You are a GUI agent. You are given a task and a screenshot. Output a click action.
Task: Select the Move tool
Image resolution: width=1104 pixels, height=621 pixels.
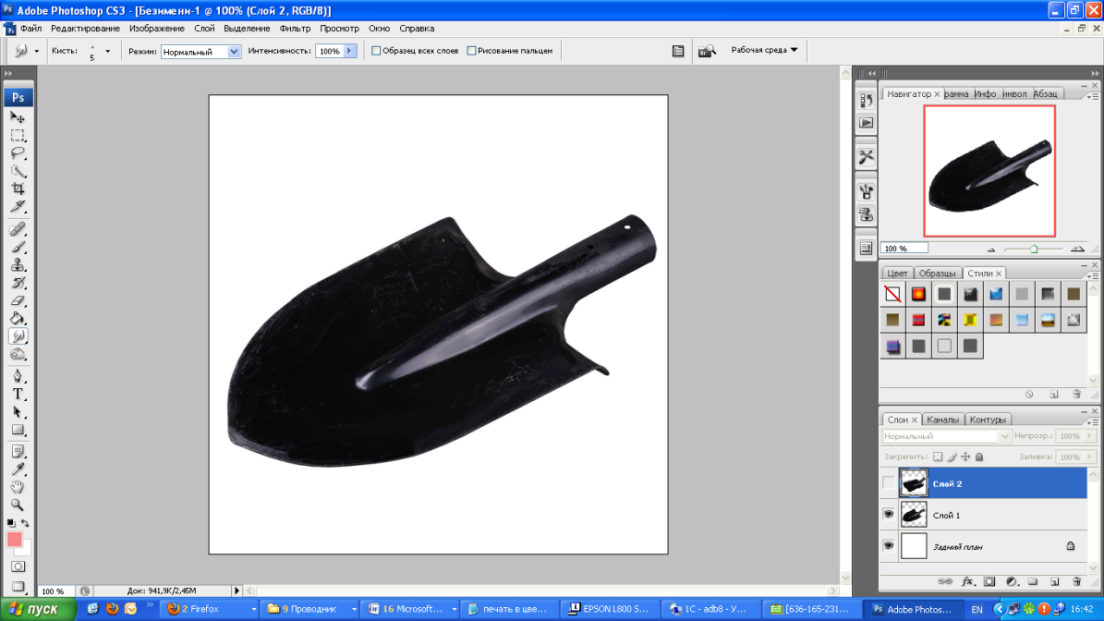coord(18,118)
